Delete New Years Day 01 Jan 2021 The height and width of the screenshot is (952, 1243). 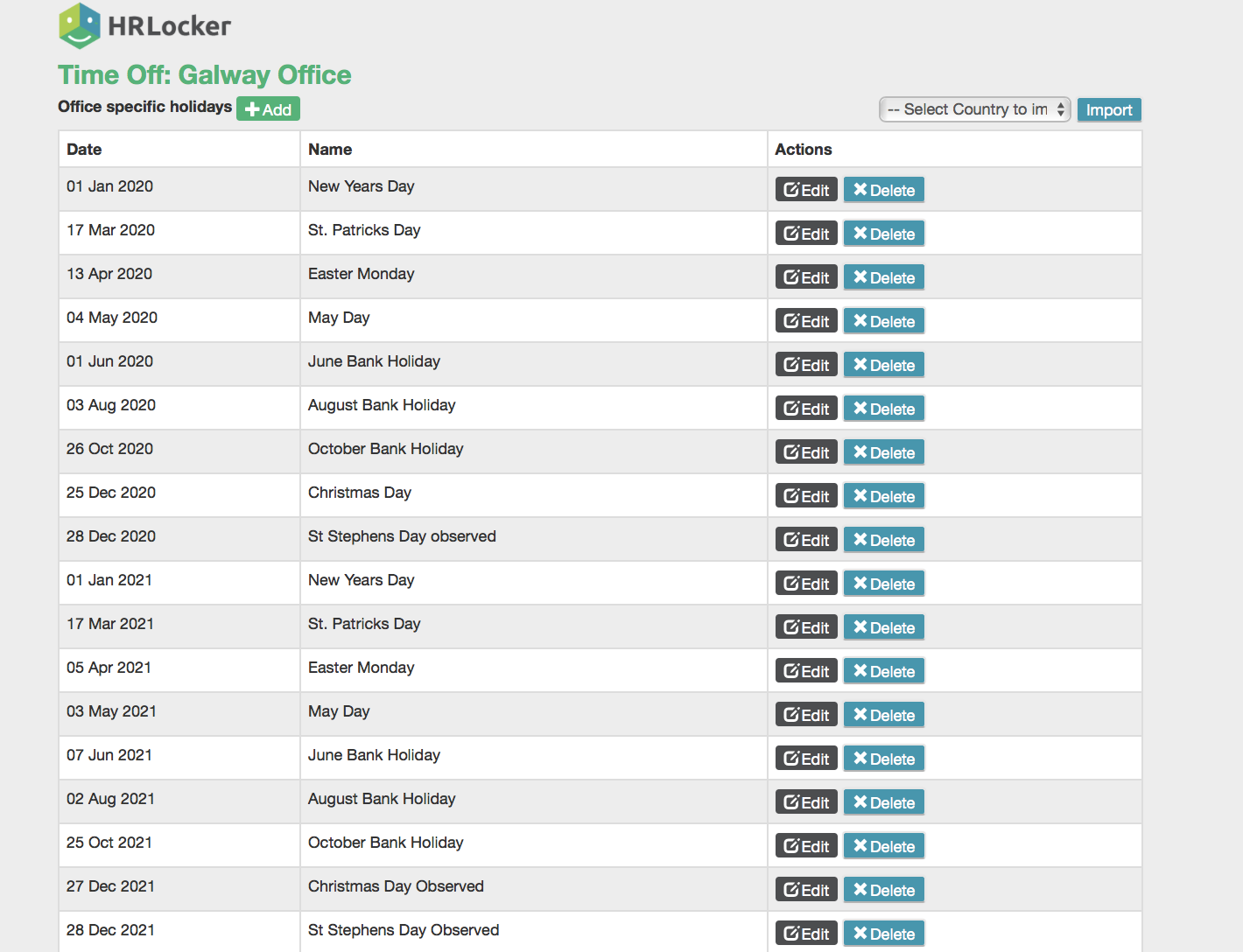[884, 584]
